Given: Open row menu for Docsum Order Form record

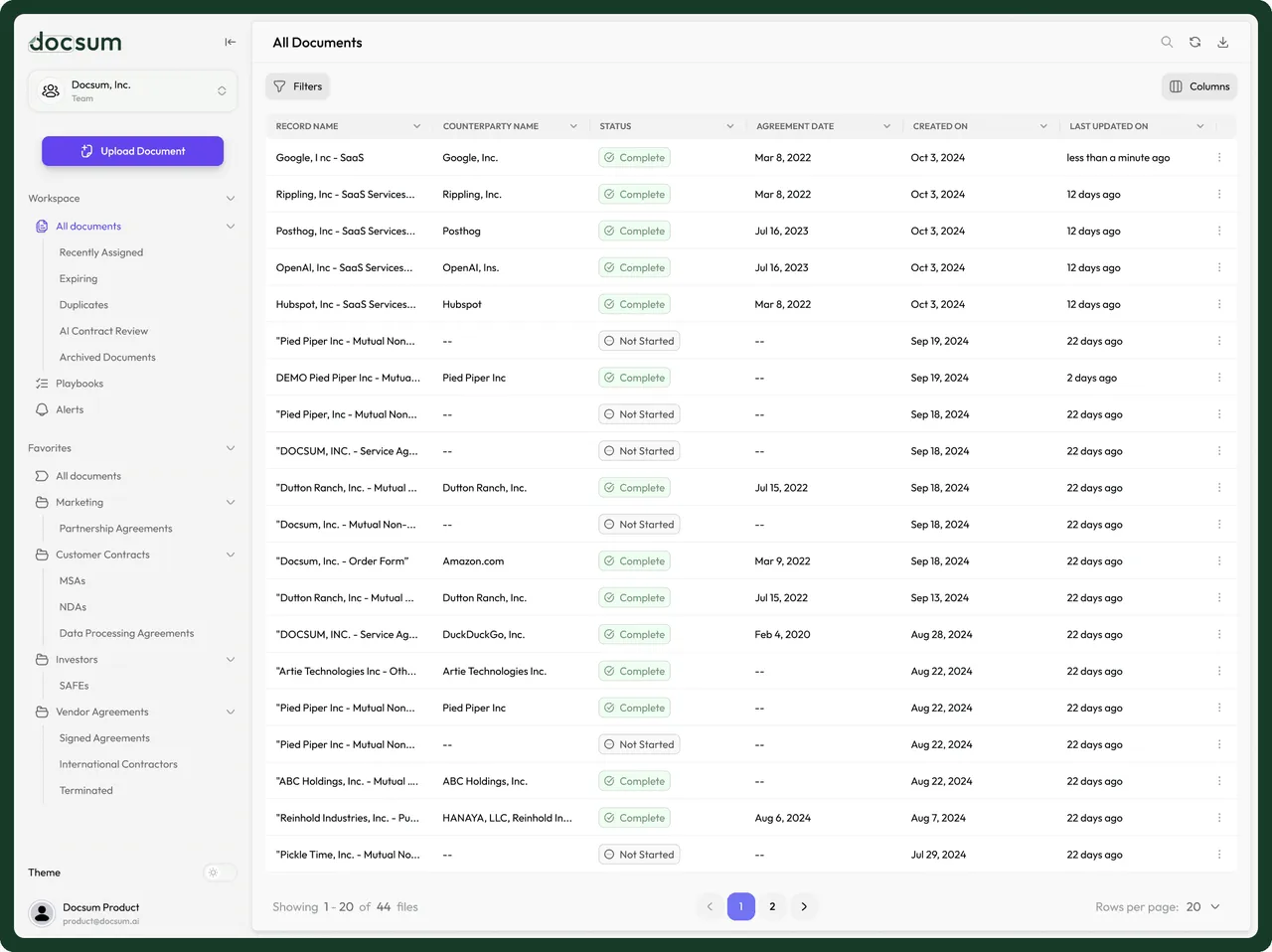Looking at the screenshot, I should 1219,560.
